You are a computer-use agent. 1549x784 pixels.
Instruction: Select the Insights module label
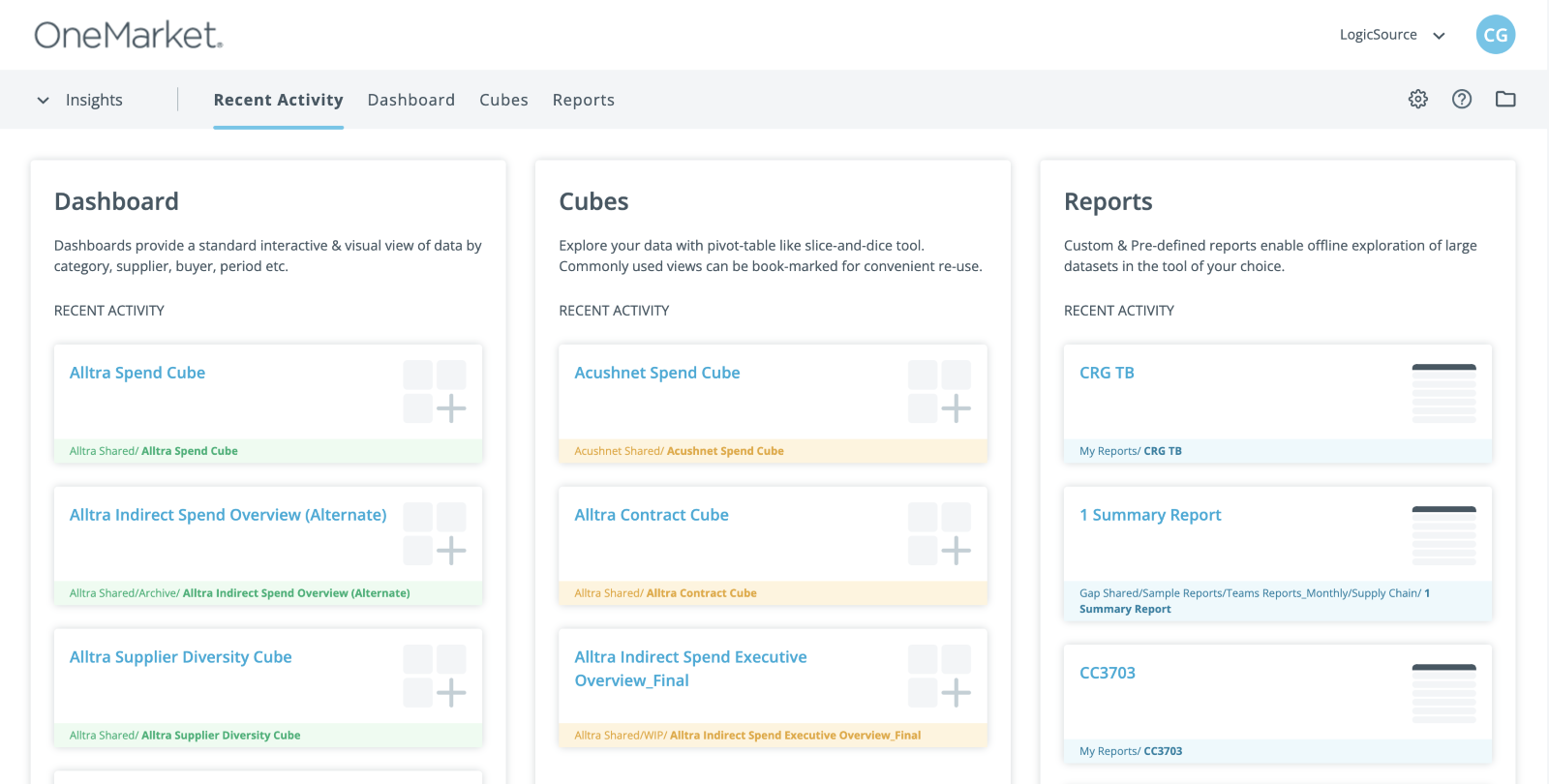point(94,100)
